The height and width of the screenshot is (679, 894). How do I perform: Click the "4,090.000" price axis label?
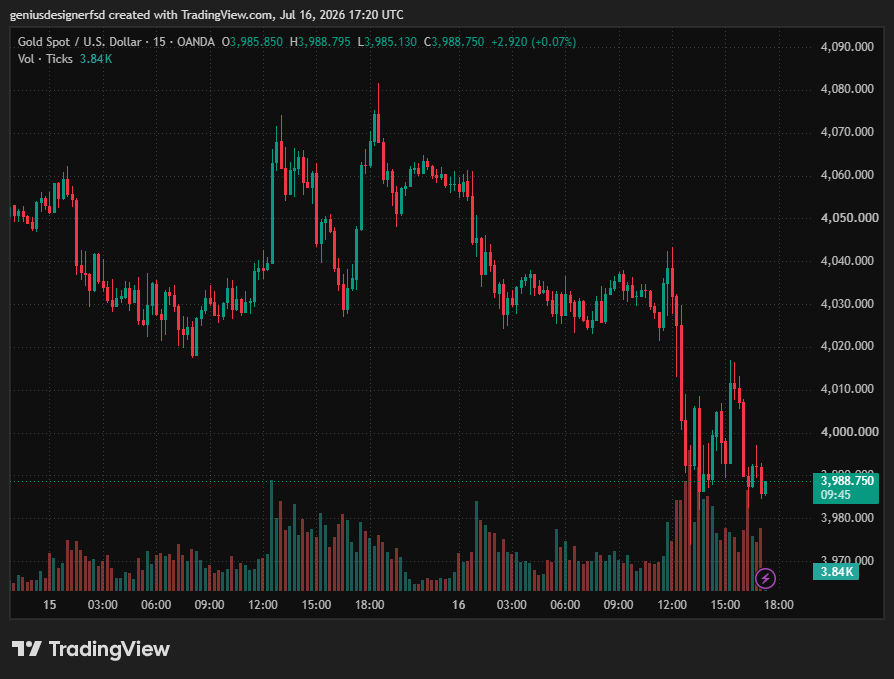click(847, 47)
